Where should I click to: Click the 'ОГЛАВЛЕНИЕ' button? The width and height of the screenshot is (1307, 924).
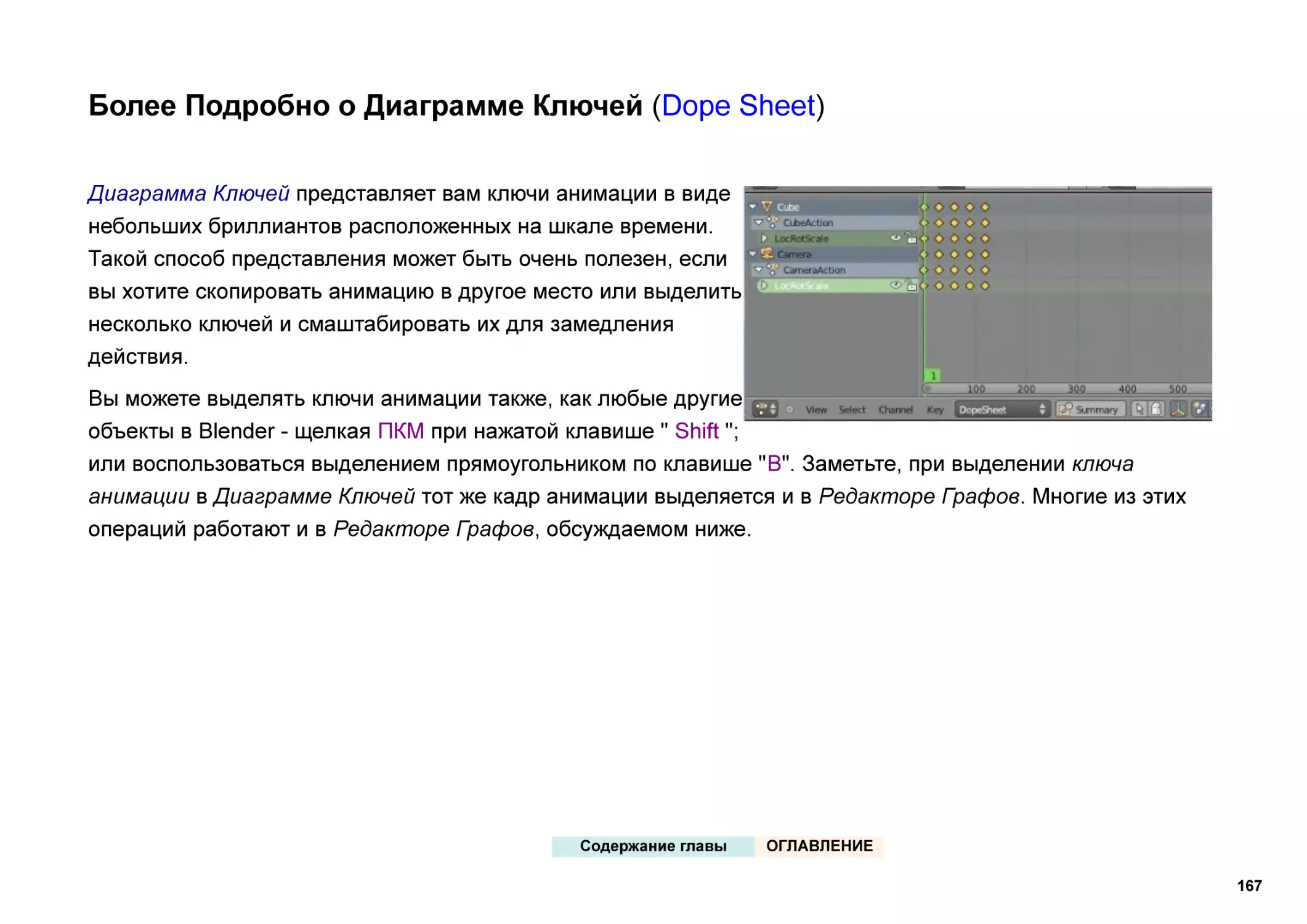[819, 846]
